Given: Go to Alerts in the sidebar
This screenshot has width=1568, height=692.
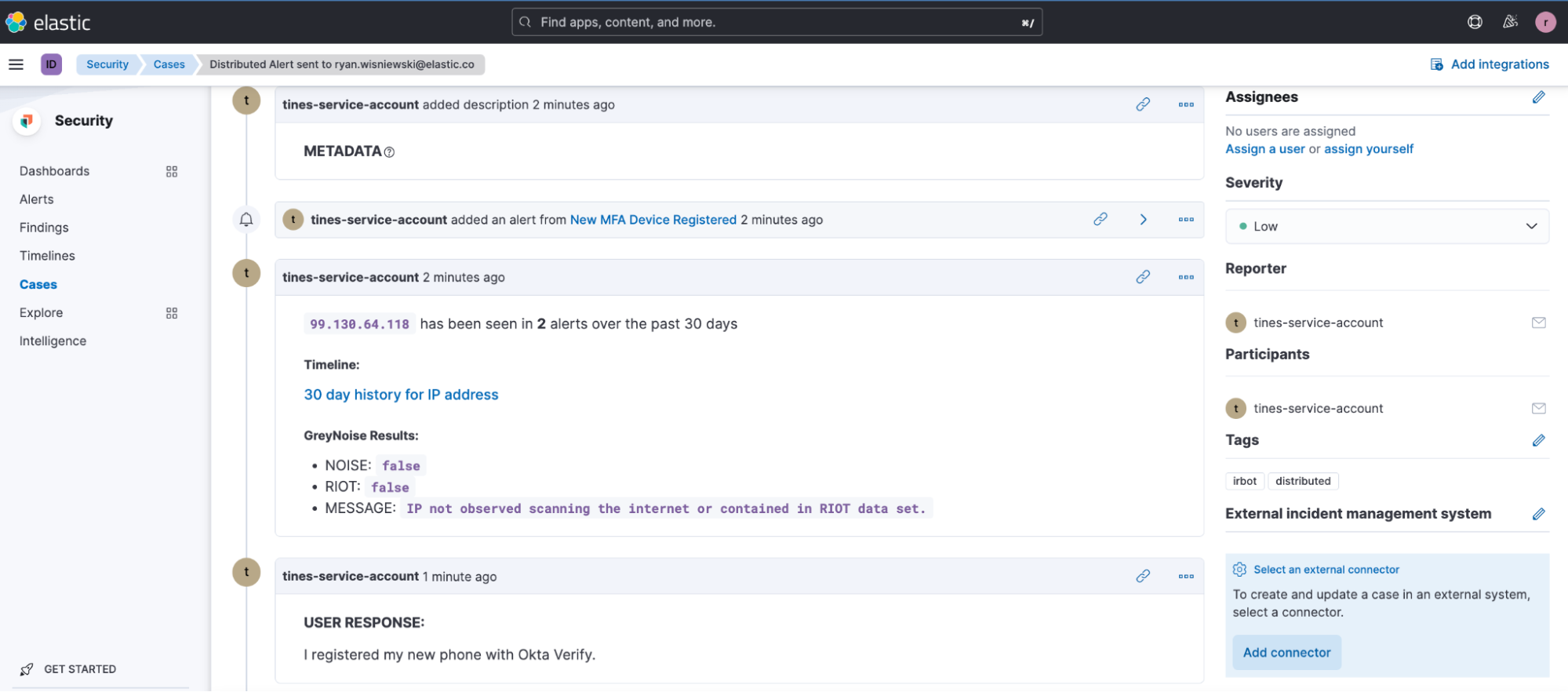Looking at the screenshot, I should click(x=37, y=199).
